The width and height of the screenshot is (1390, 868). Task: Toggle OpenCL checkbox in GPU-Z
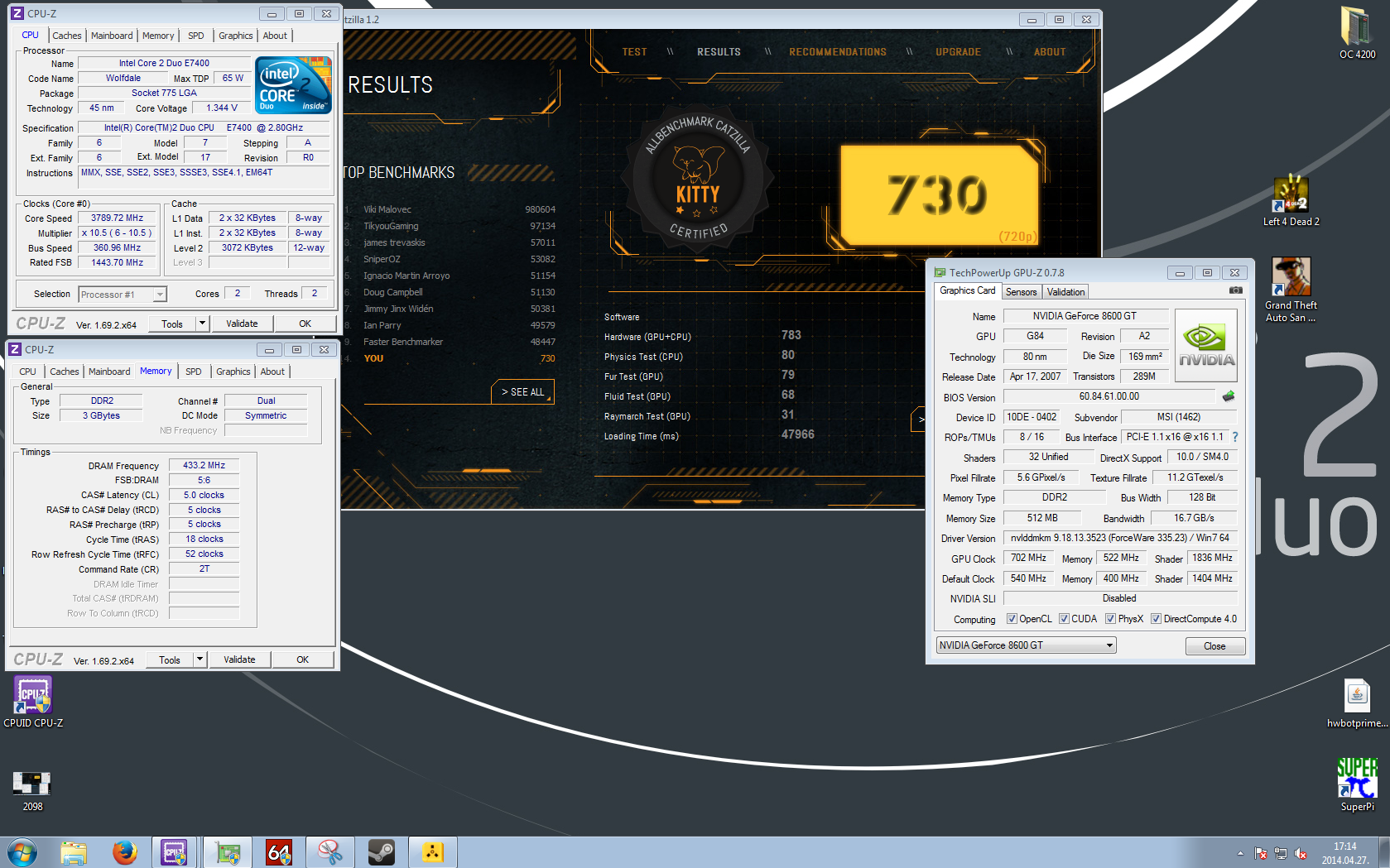coord(1012,619)
